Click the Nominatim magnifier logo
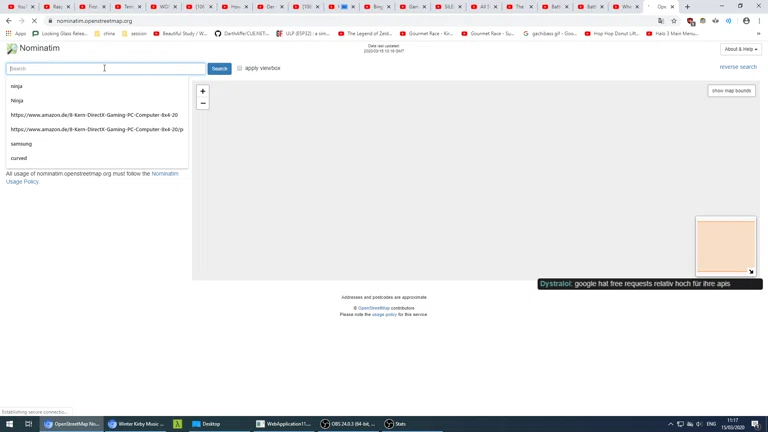This screenshot has width=768, height=432. tap(11, 48)
